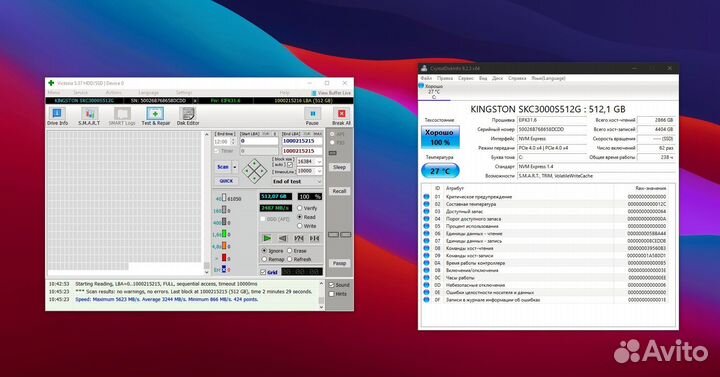720x377 pixels.
Task: Open the Справка menu in CrystalDiskInfo
Action: [517, 79]
